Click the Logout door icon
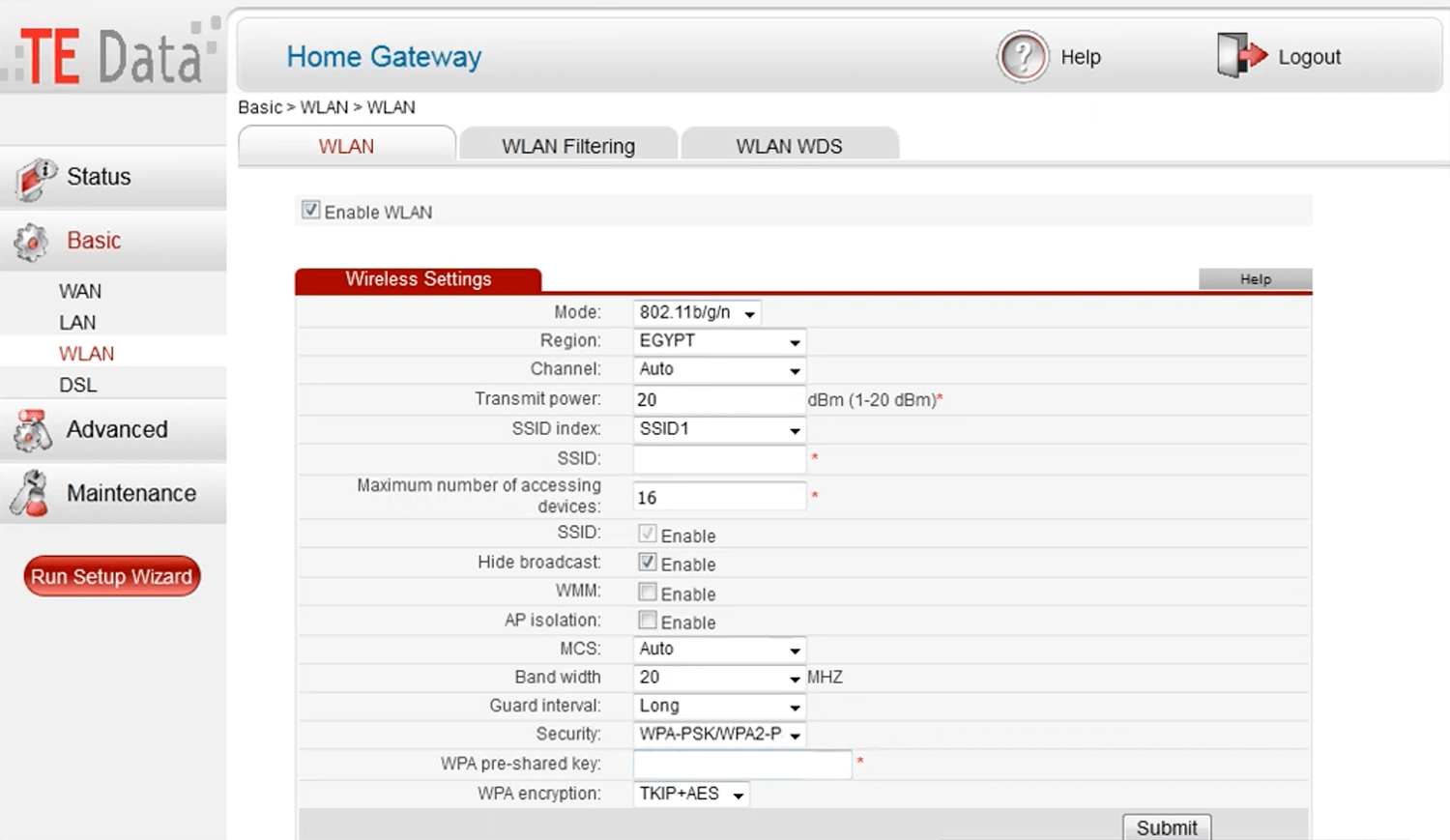The height and width of the screenshot is (840, 1450). [1240, 55]
